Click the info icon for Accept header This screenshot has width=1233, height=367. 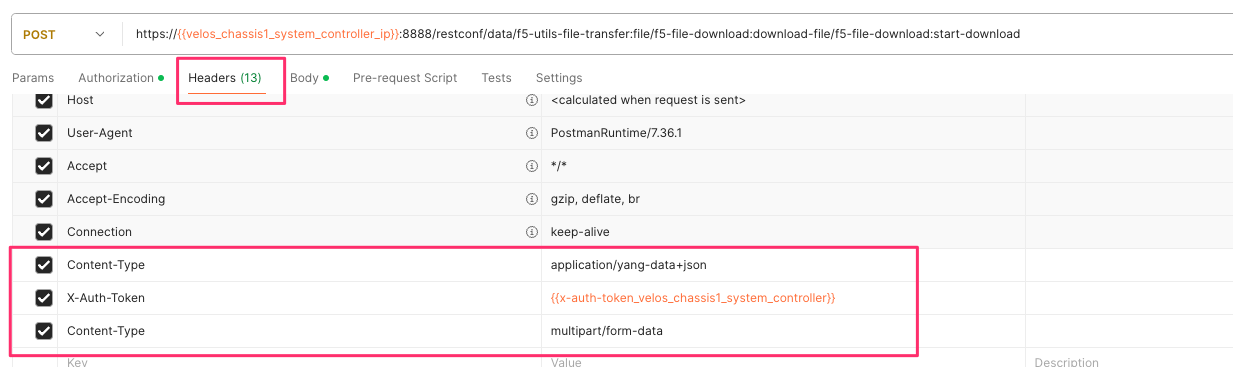coord(531,166)
